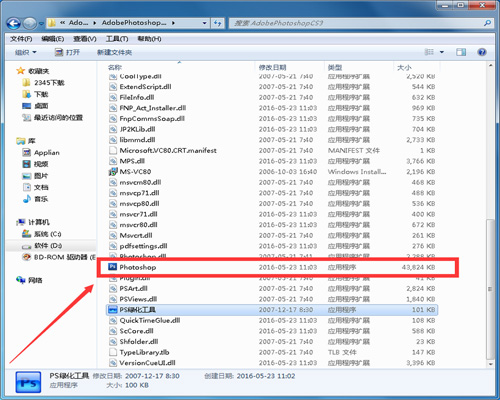Image resolution: width=500 pixels, height=400 pixels.
Task: Select FileInfo.dll file icon
Action: 113,97
